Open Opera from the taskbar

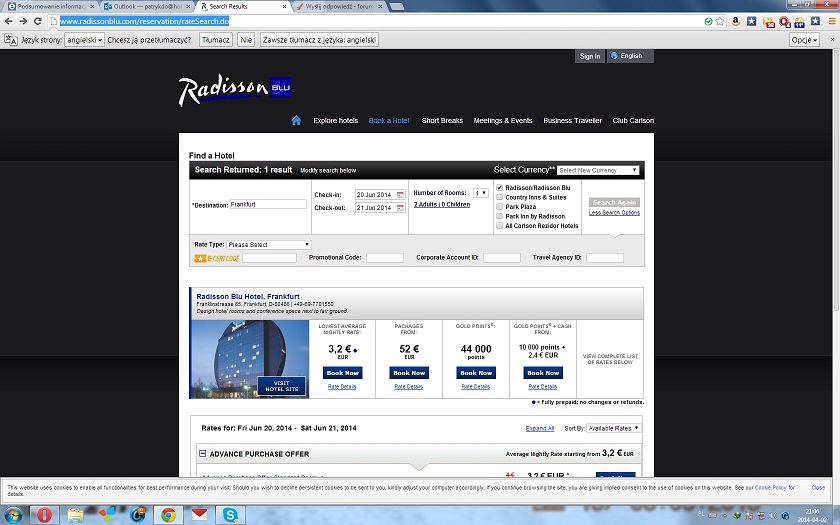44,515
